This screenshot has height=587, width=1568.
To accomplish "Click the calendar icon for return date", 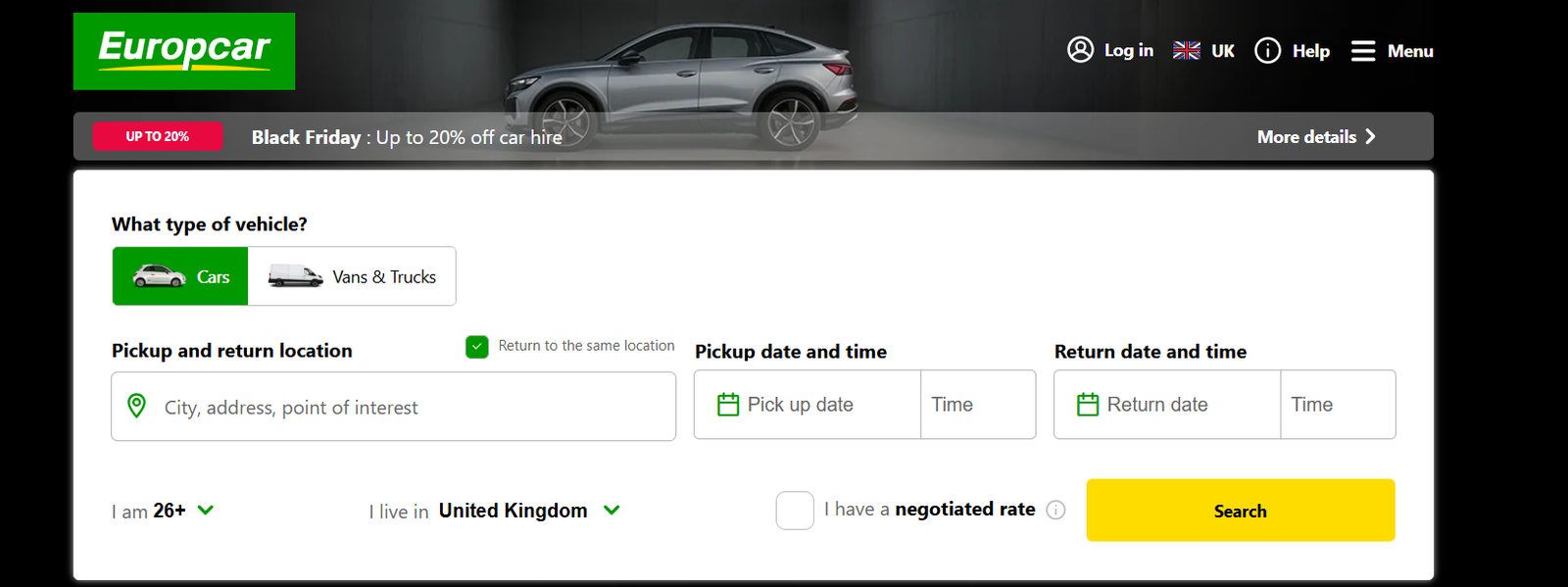I will [x=1087, y=403].
